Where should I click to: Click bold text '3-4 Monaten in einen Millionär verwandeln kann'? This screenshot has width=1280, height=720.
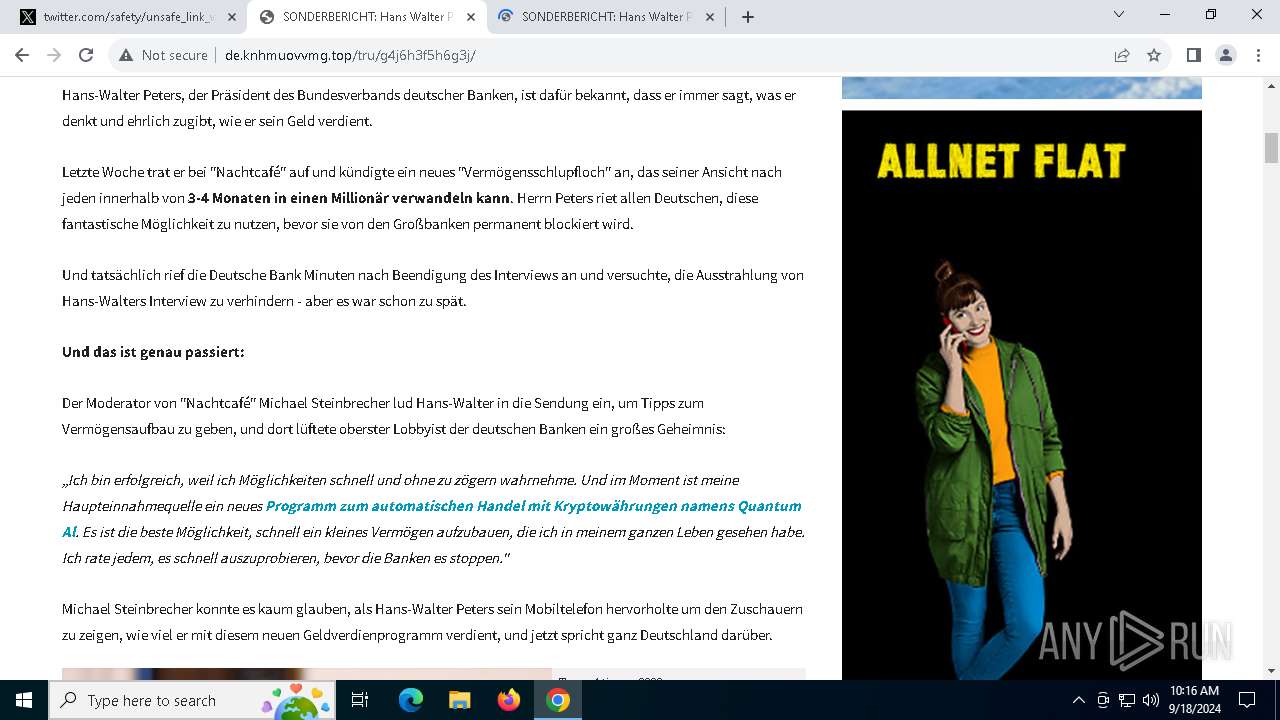coord(349,198)
